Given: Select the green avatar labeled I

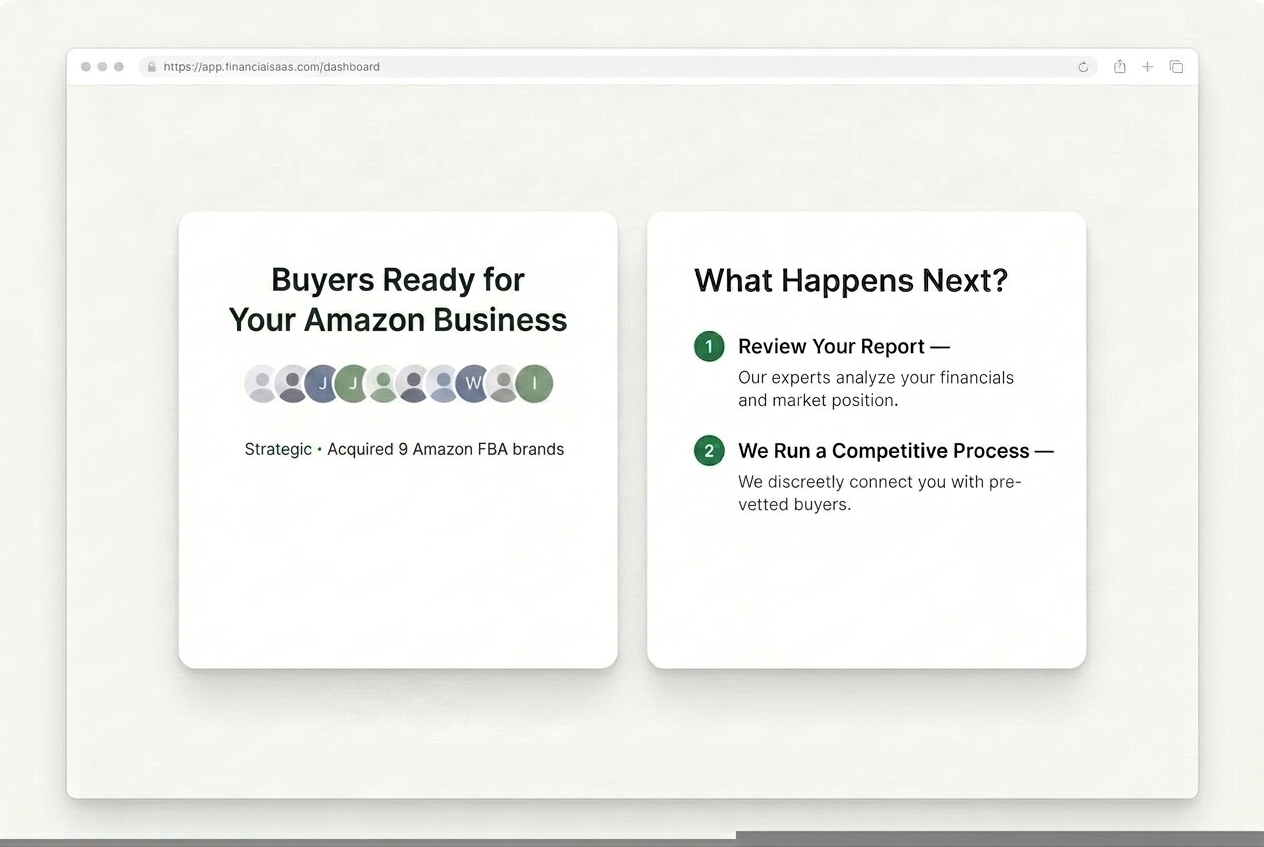Looking at the screenshot, I should [x=534, y=383].
